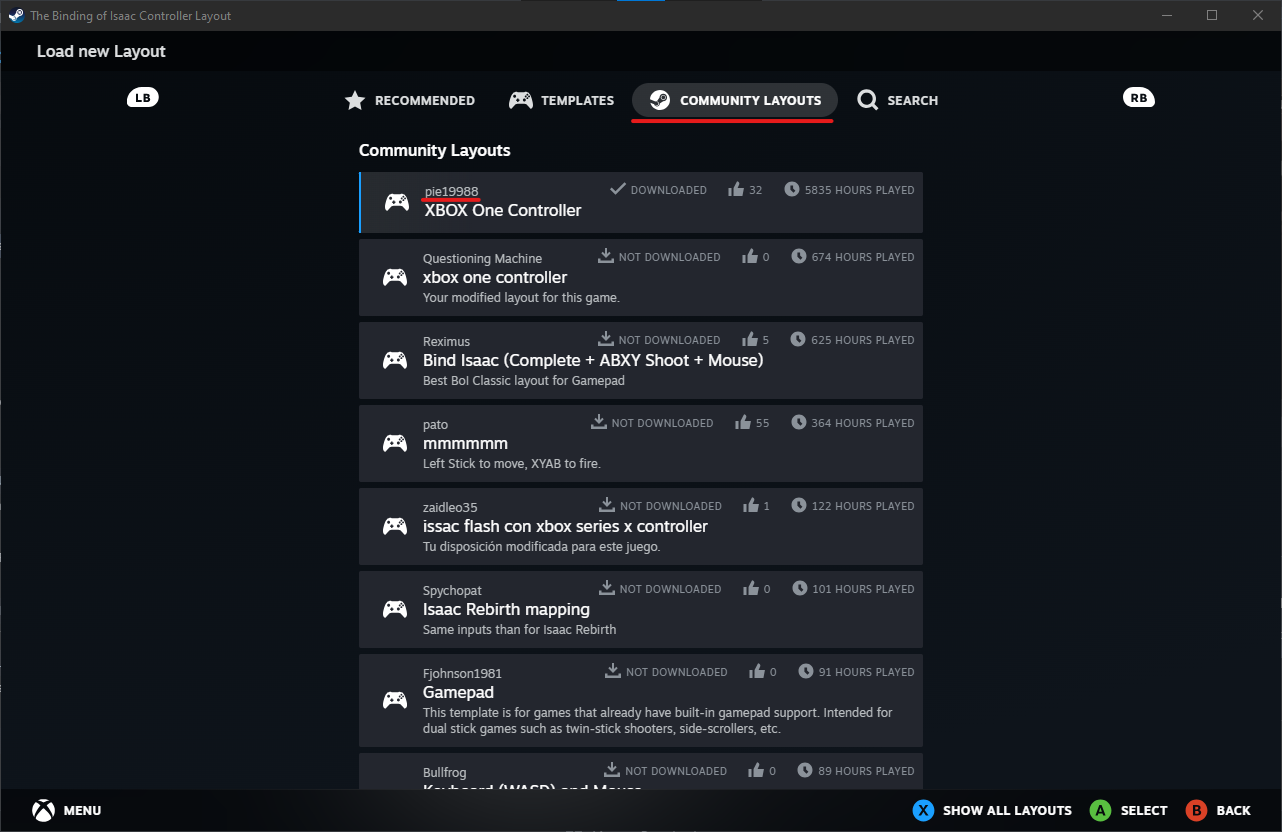Click the author name Reximus
1282x832 pixels.
point(446,341)
